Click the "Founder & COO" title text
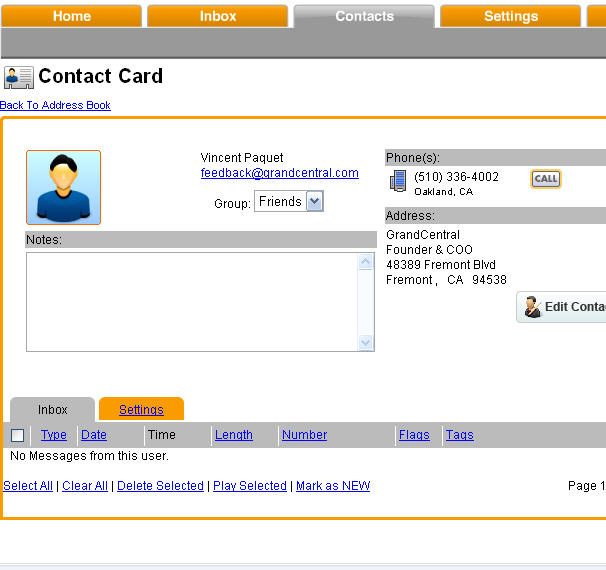The image size is (606, 570). coord(429,250)
